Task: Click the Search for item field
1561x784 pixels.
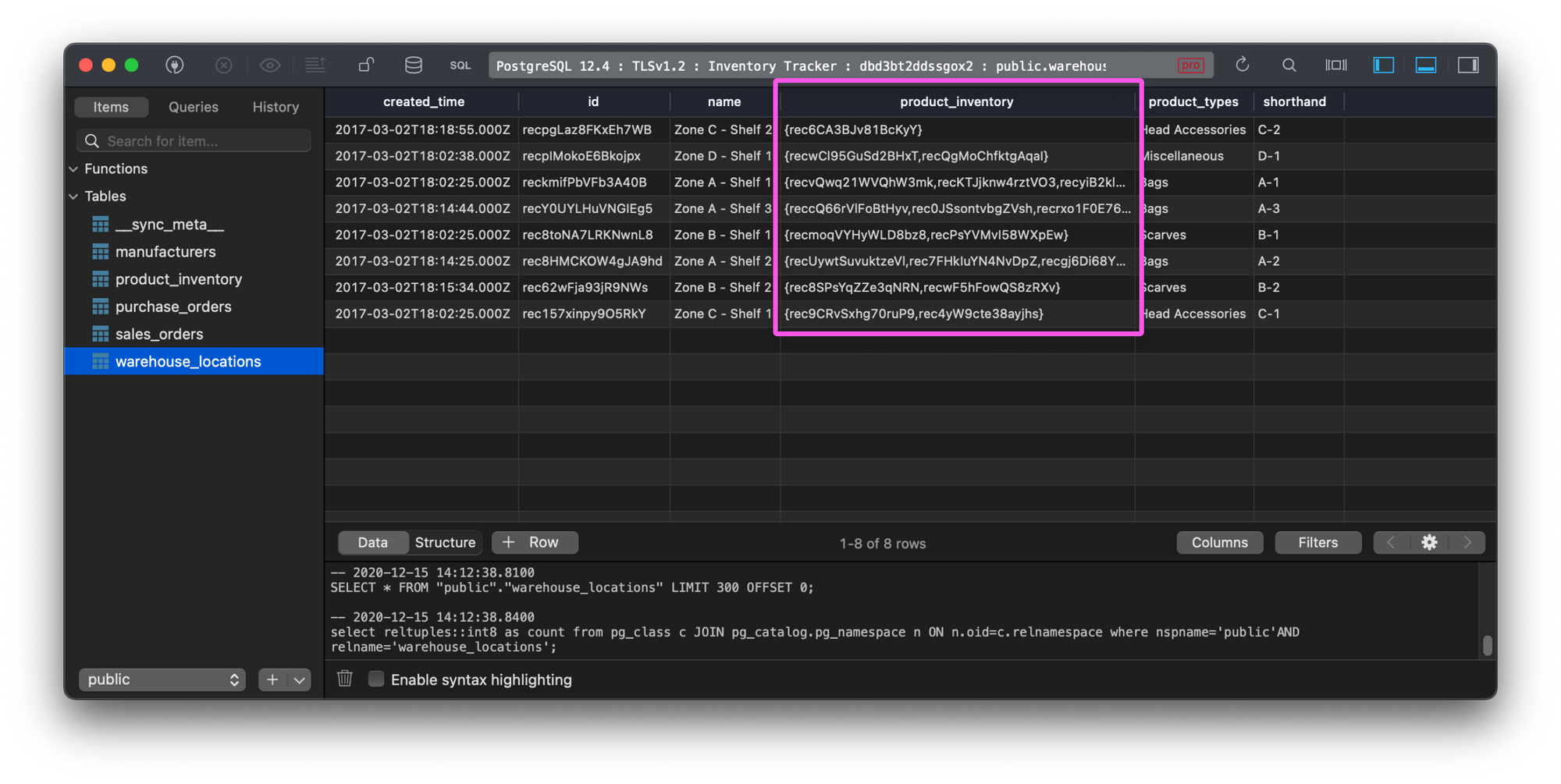Action: [x=194, y=141]
